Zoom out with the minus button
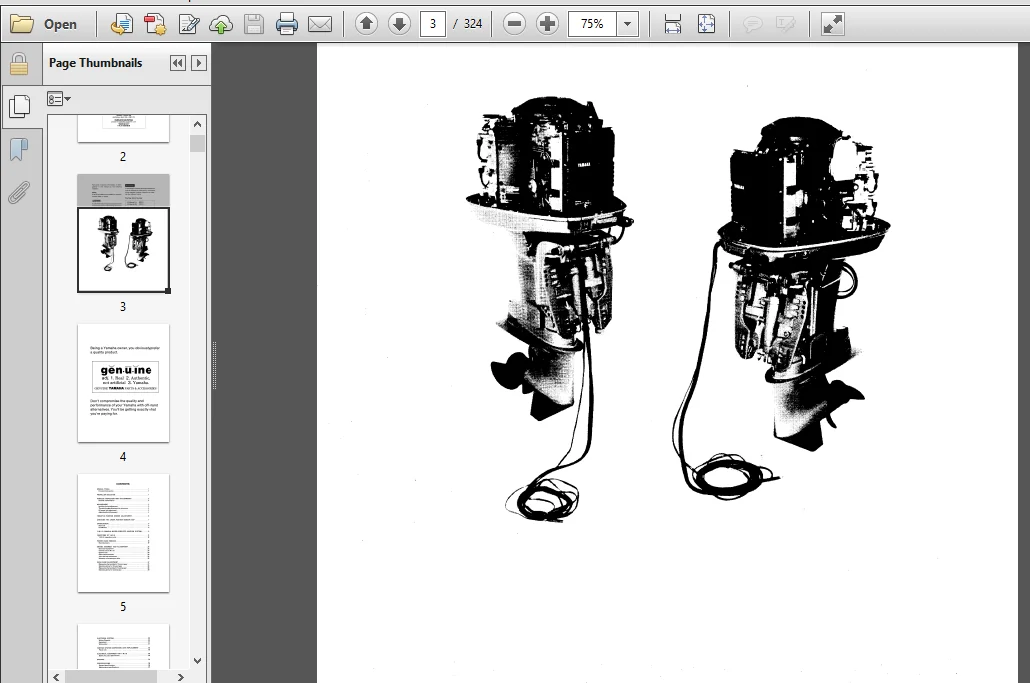1030x683 pixels. [514, 24]
